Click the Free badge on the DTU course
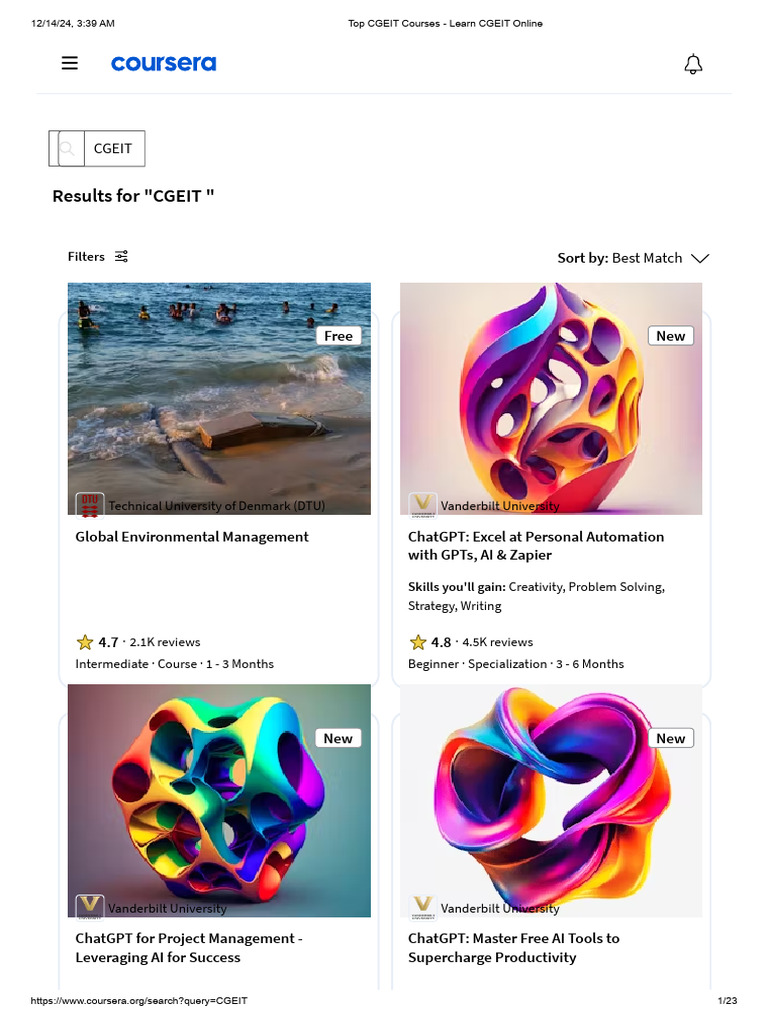Image resolution: width=768 pixels, height=1024 pixels. pos(338,336)
